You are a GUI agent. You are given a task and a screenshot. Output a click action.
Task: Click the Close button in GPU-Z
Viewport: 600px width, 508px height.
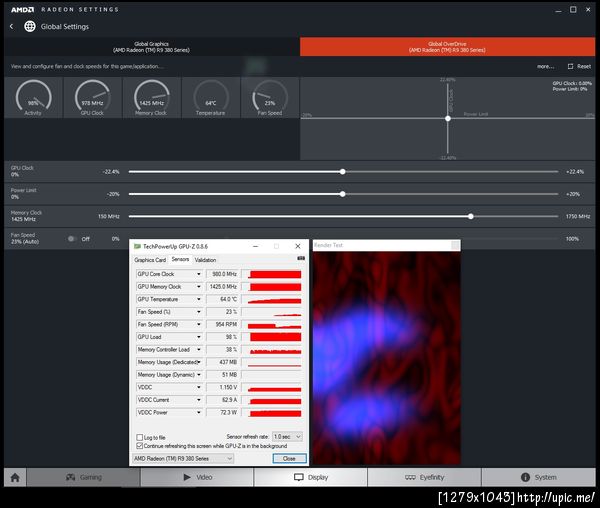click(x=289, y=458)
